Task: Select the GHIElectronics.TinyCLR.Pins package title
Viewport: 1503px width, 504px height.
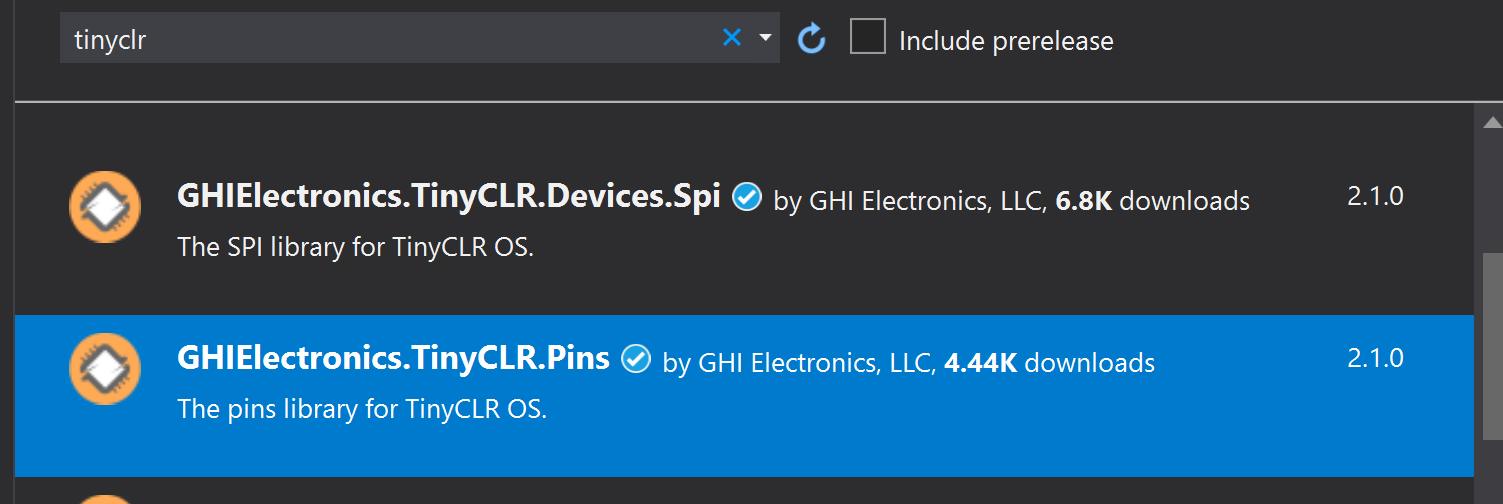Action: pos(393,358)
